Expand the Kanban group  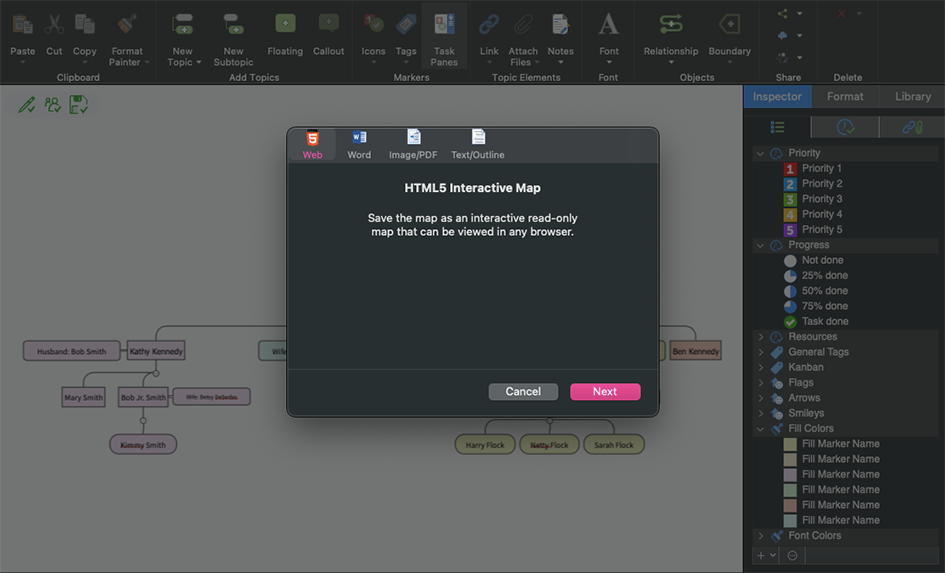click(x=761, y=368)
